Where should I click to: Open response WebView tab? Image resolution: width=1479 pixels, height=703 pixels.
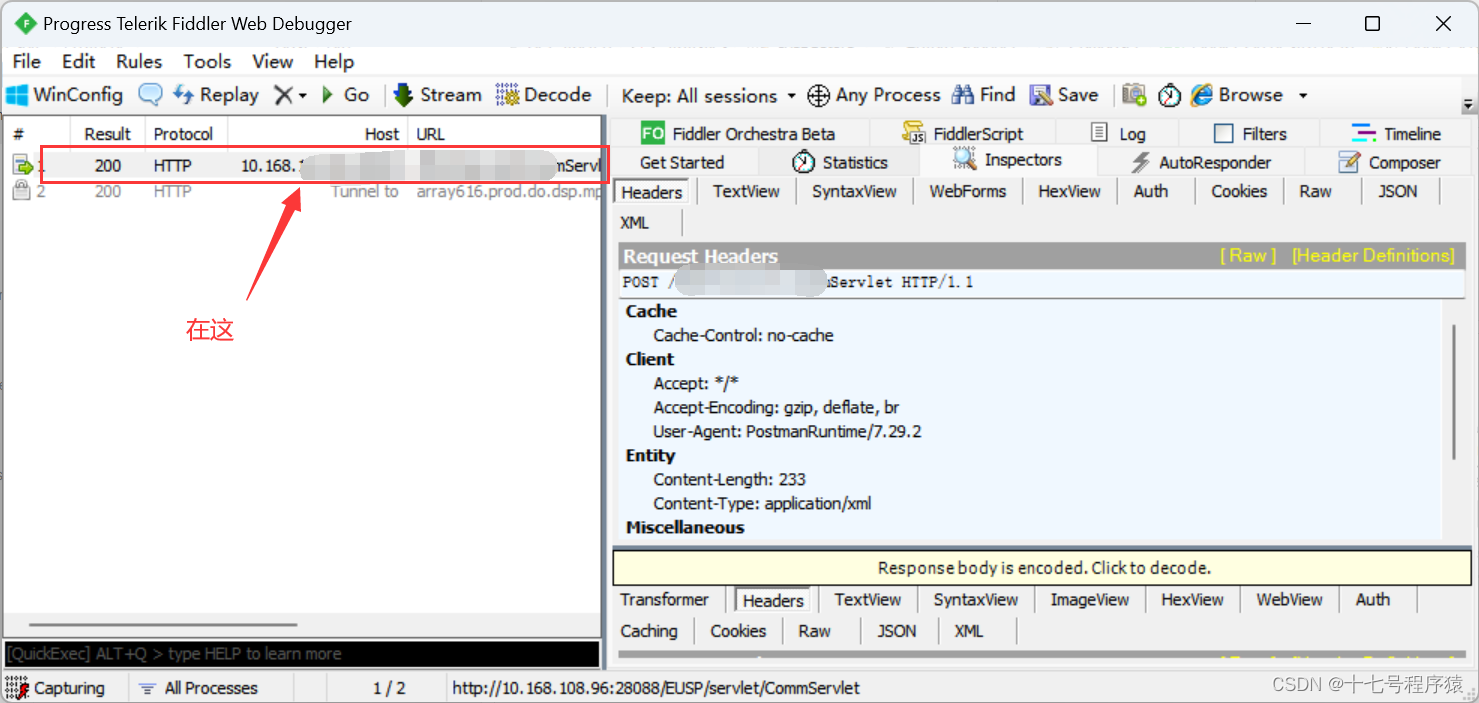tap(1289, 599)
